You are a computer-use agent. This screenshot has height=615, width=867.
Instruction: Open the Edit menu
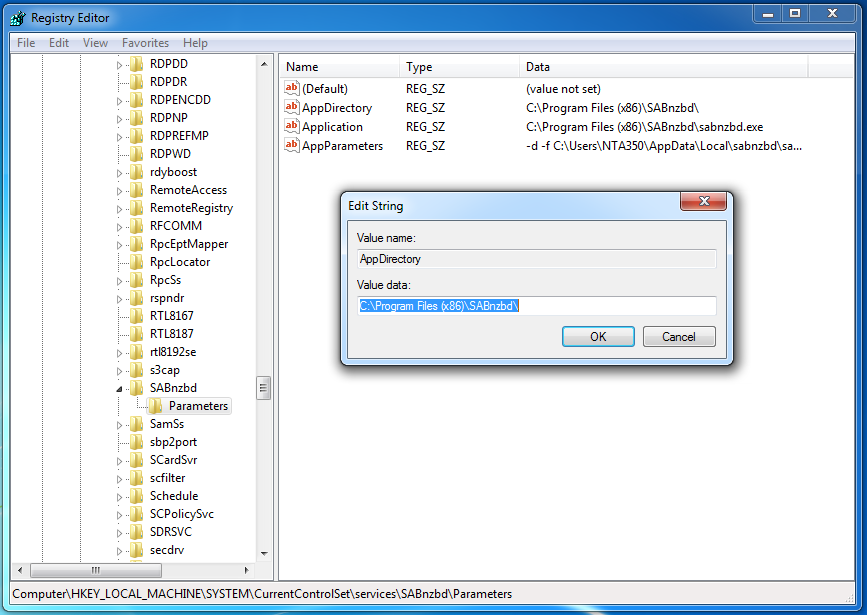coord(59,43)
